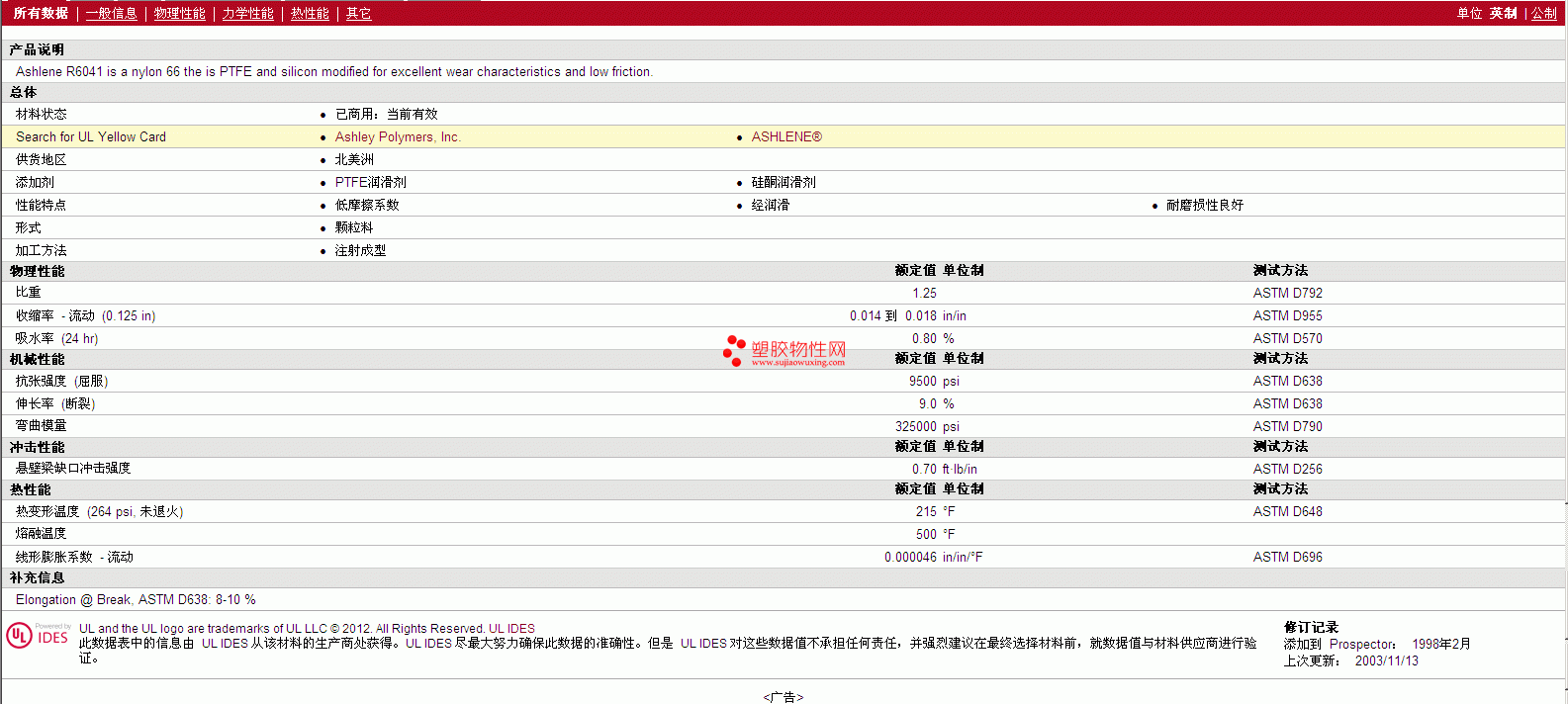This screenshot has width=1568, height=704.
Task: Click 经润滑 feature entry
Action: pyautogui.click(x=771, y=206)
